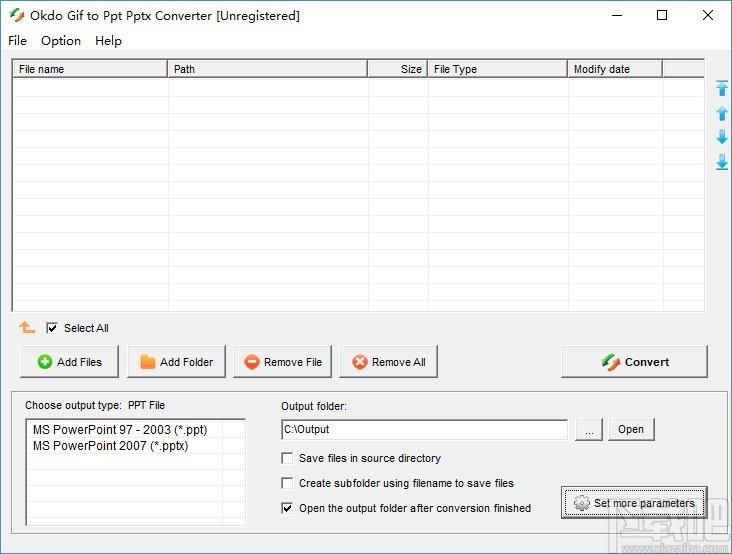Click the Remove All button
The height and width of the screenshot is (554, 732).
(x=388, y=362)
